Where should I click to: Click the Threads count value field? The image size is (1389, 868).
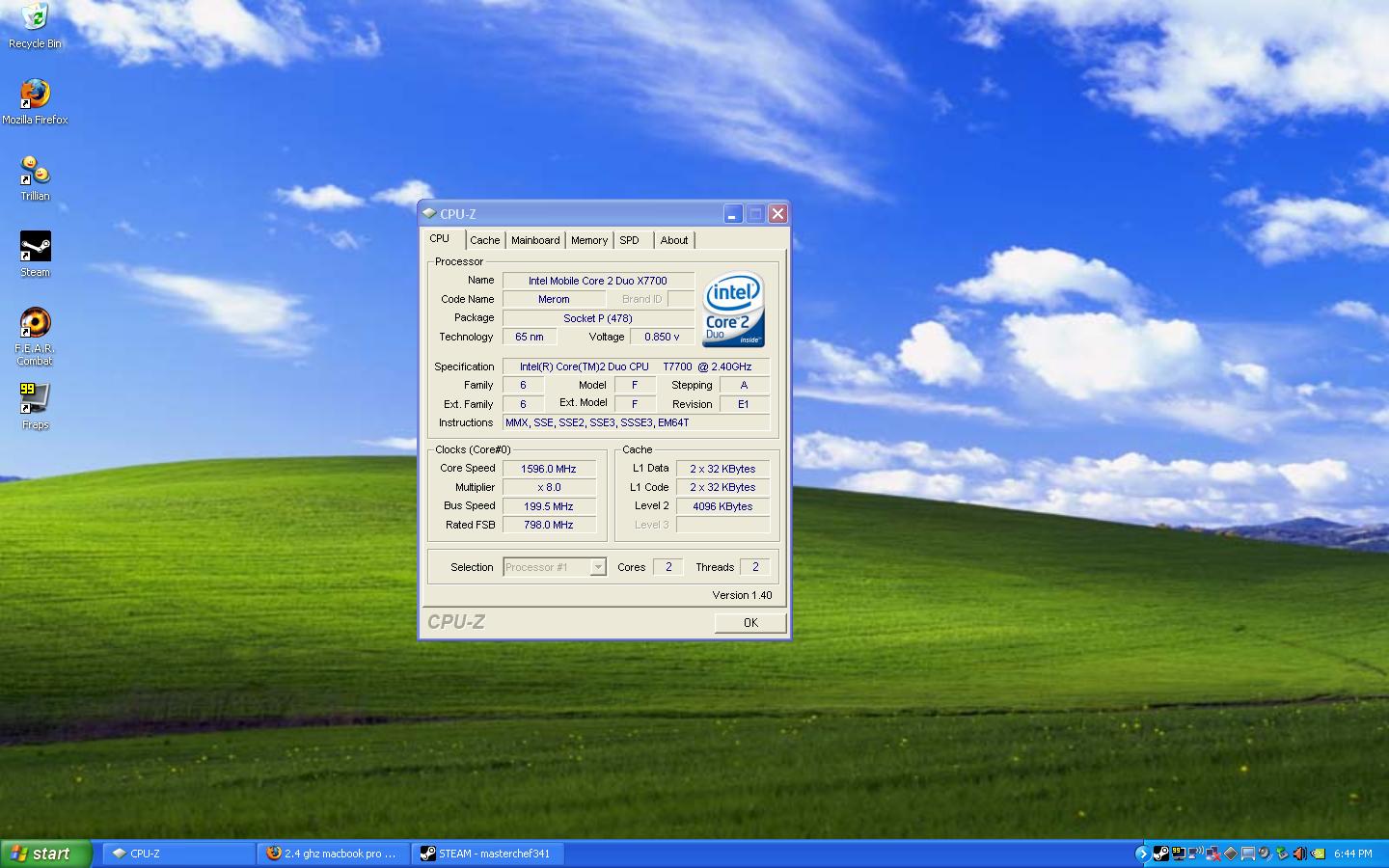pyautogui.click(x=755, y=567)
